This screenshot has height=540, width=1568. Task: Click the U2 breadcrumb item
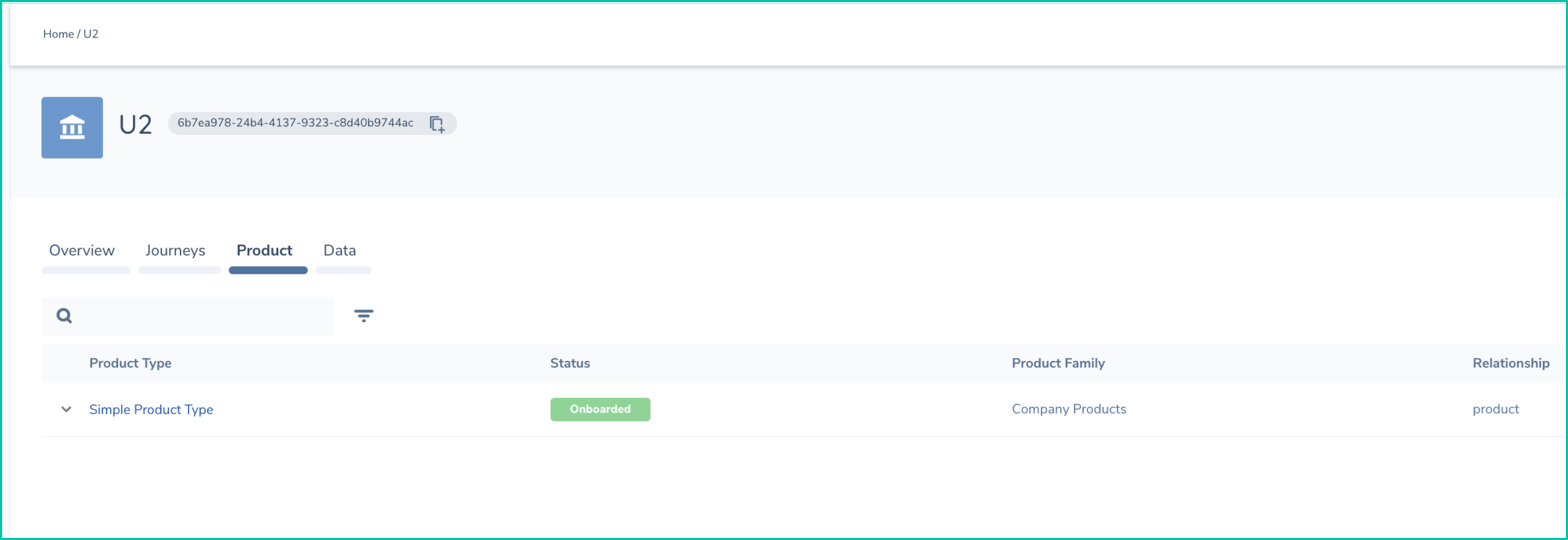tap(91, 34)
